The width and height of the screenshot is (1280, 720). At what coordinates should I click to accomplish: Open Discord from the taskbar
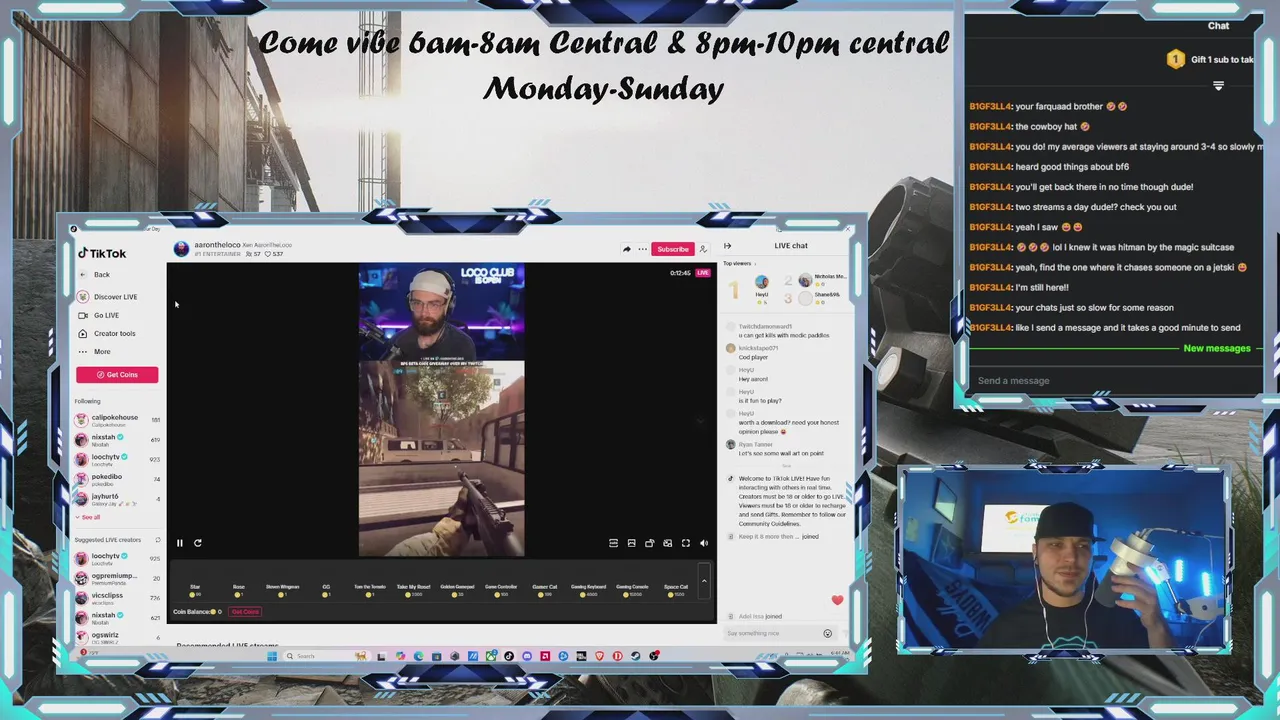tap(527, 657)
